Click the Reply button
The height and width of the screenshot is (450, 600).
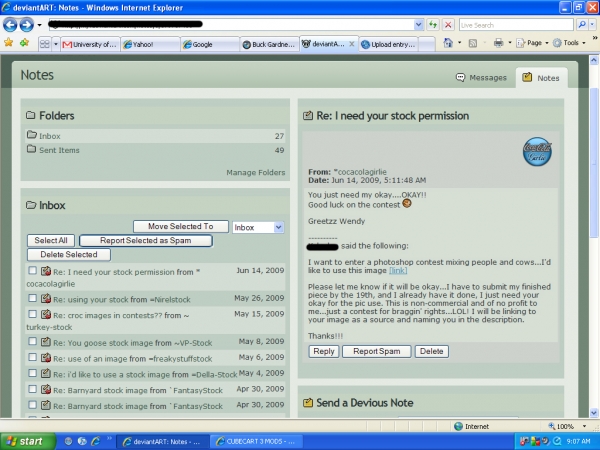(324, 351)
